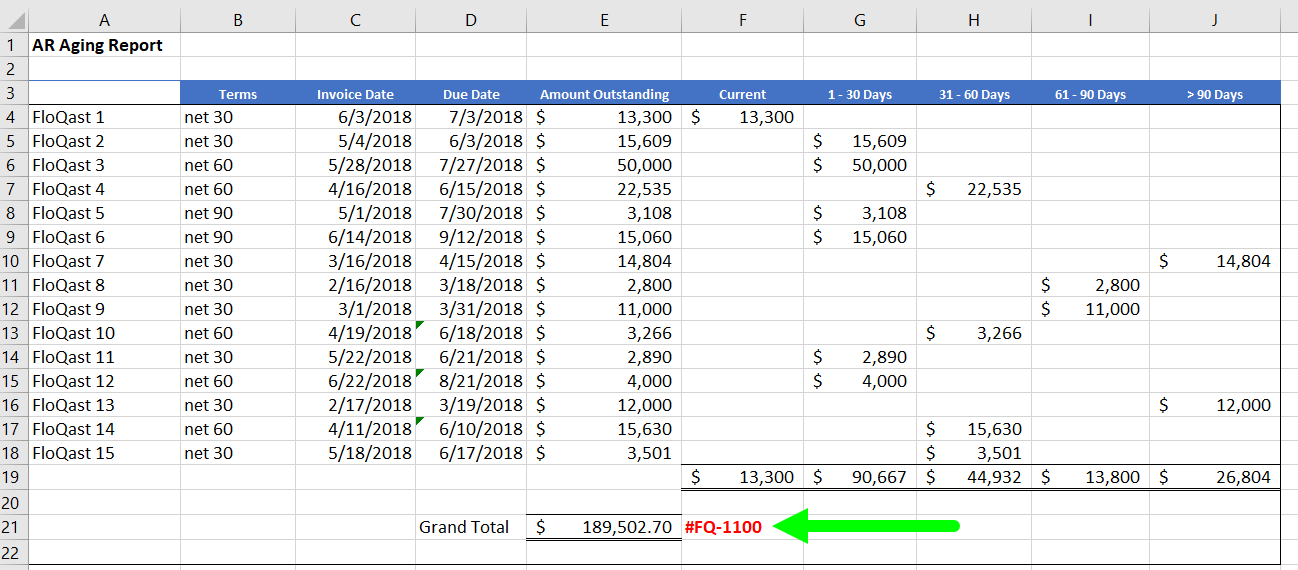Click due date 7/27/2018

(x=471, y=165)
